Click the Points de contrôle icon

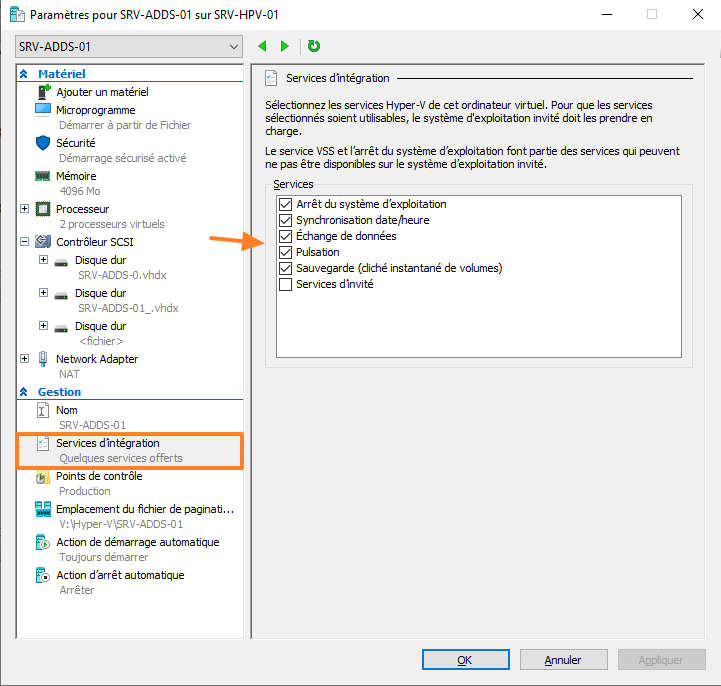[42, 477]
